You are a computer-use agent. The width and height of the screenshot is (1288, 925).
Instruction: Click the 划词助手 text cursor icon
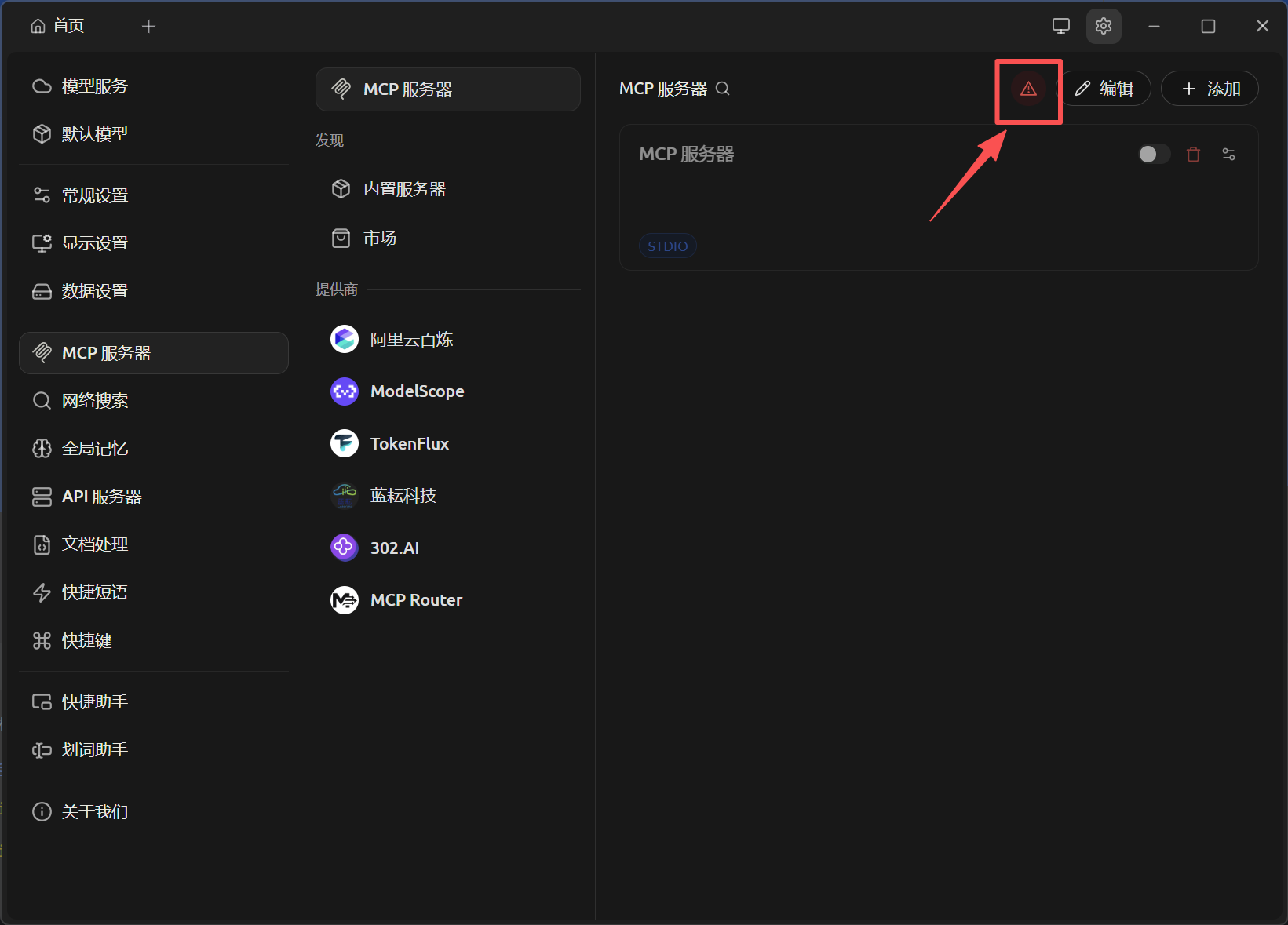[x=42, y=750]
